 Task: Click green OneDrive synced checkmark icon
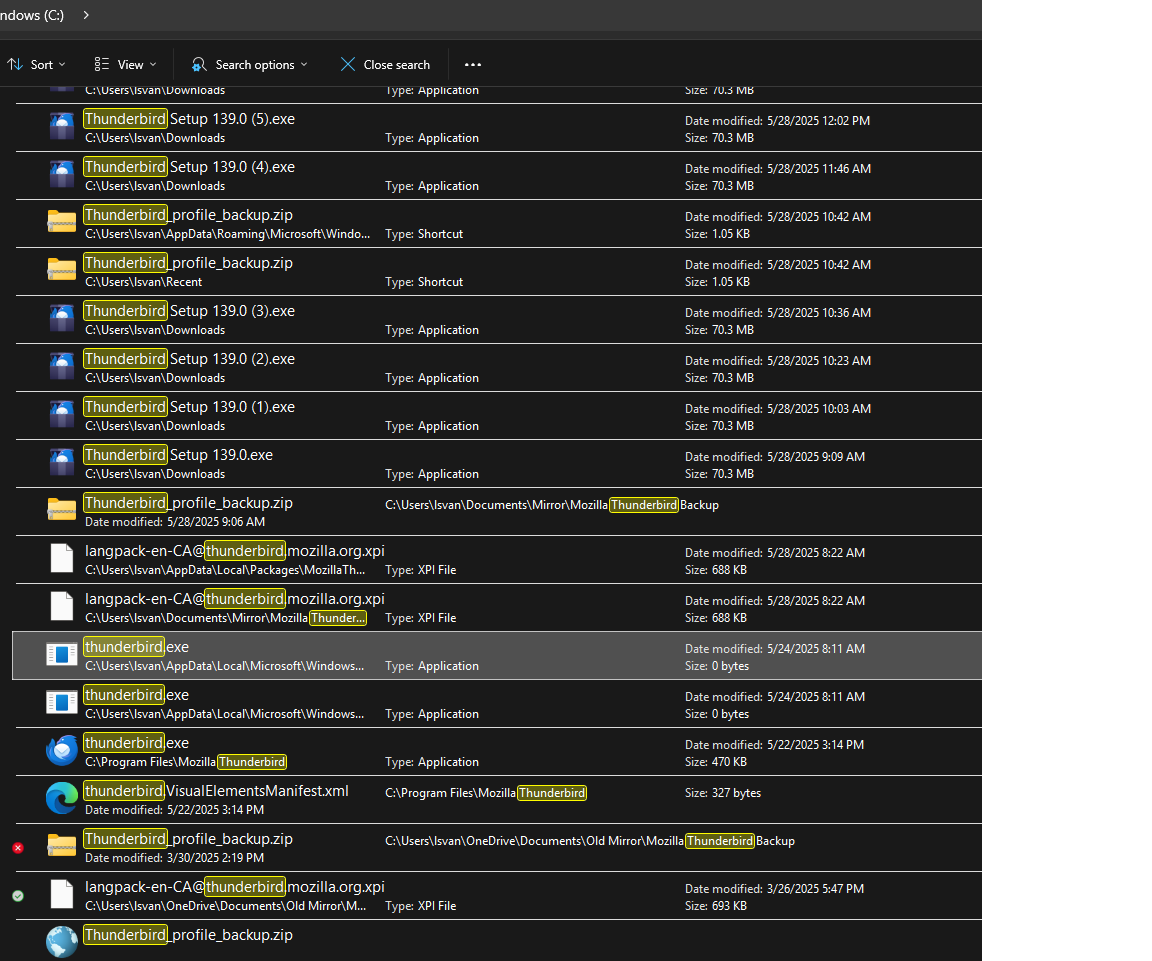coord(18,896)
